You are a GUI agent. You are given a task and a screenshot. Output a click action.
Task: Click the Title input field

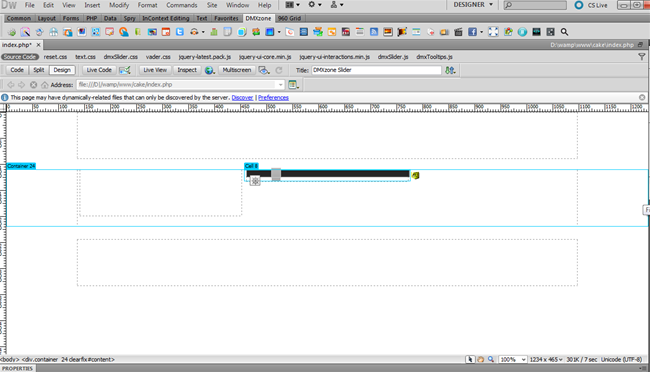point(376,70)
